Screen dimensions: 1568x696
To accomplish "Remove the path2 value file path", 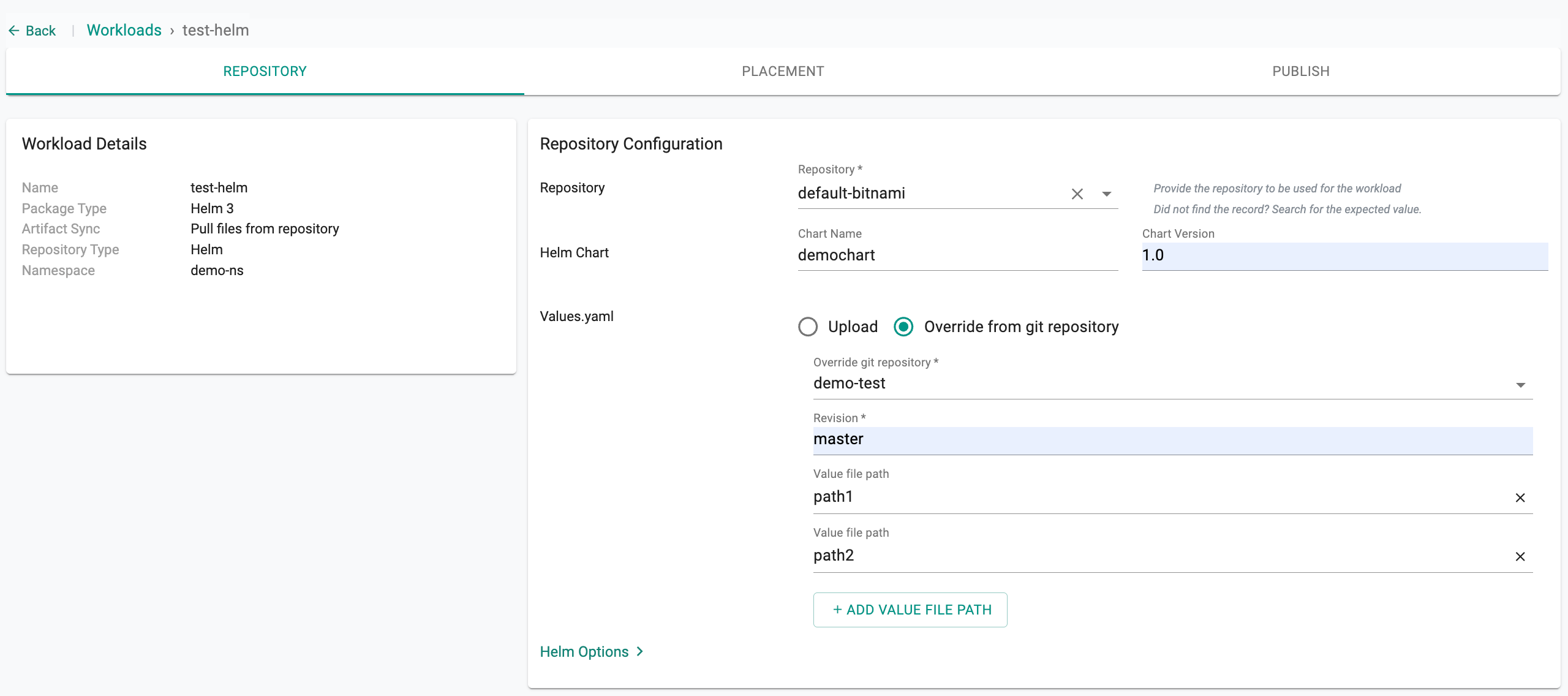I will tap(1520, 556).
